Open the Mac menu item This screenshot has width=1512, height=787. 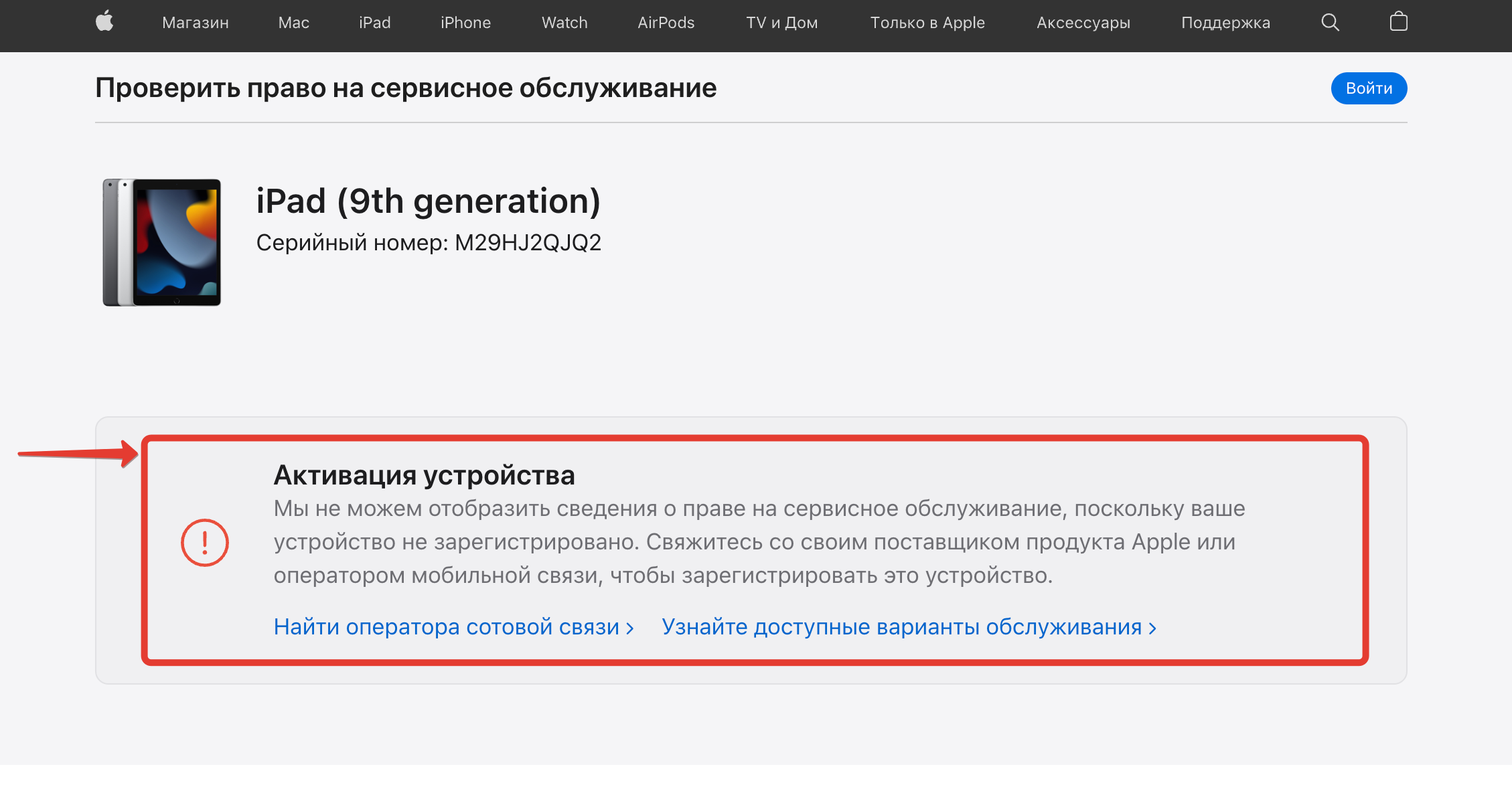pos(294,23)
